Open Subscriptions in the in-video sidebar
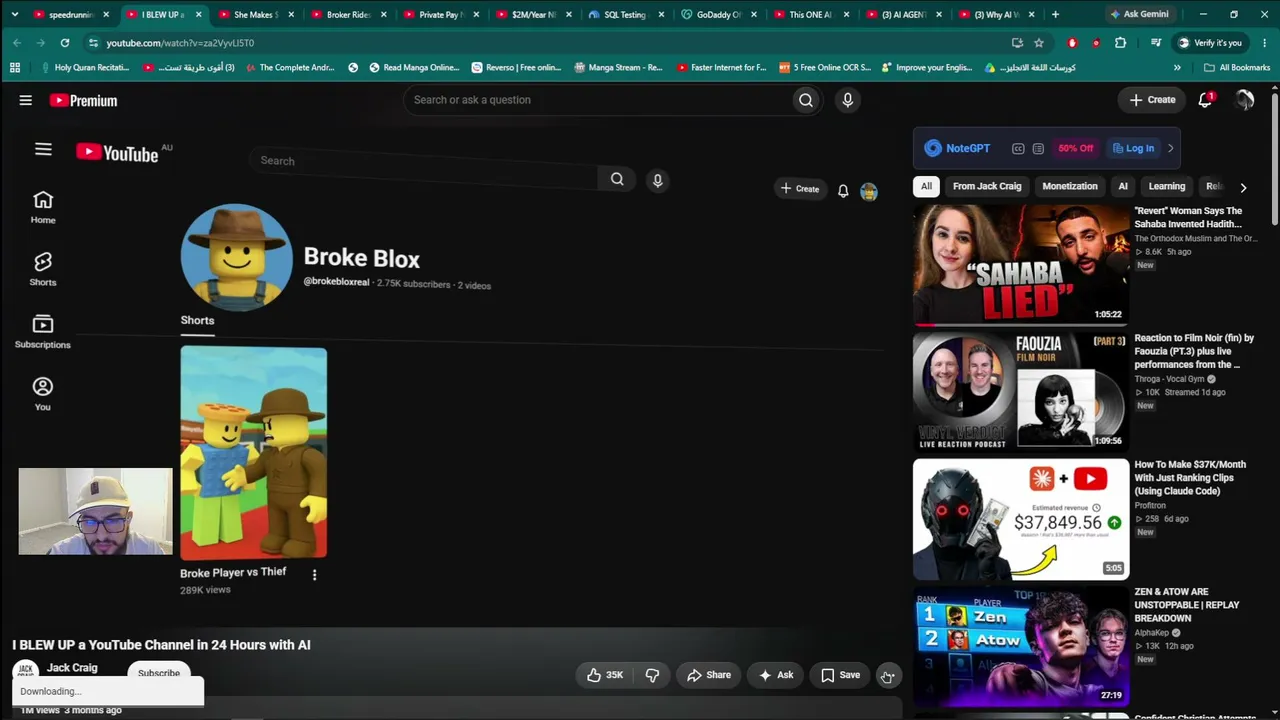 pyautogui.click(x=43, y=331)
